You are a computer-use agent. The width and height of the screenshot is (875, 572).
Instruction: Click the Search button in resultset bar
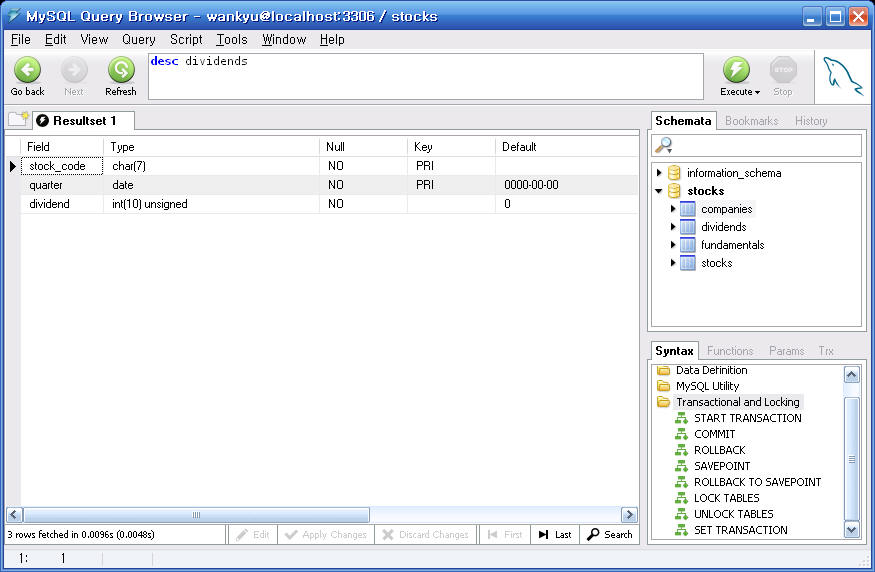pos(609,535)
